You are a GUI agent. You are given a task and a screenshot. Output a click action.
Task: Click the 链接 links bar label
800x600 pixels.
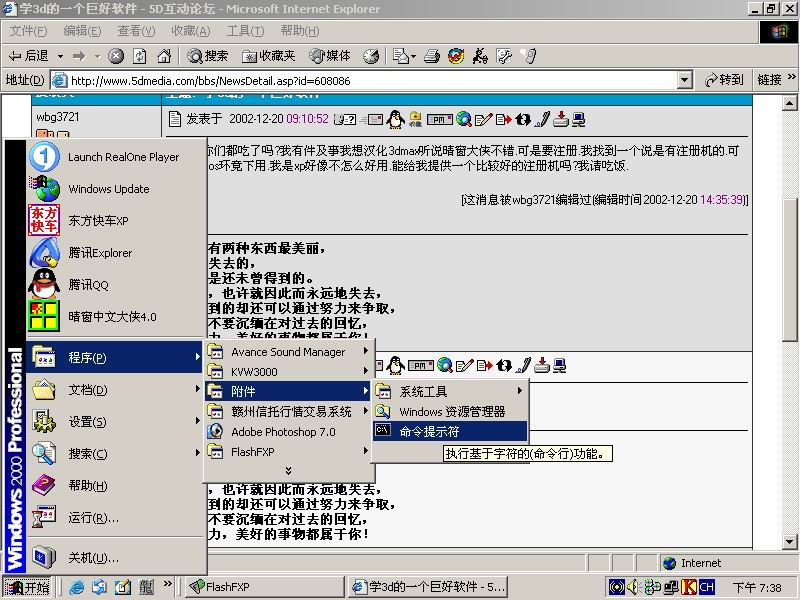click(x=769, y=80)
